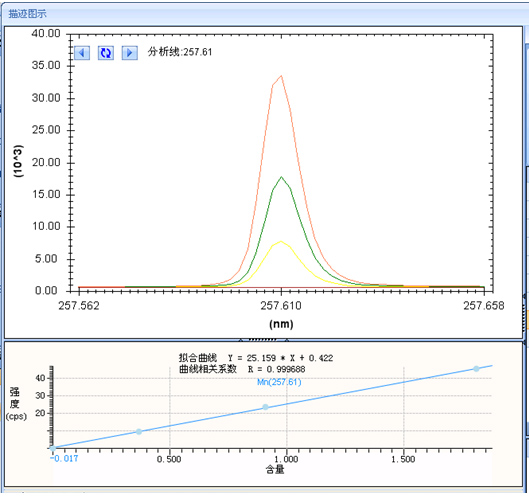Click the refresh icon above the spectrum plot

(106, 53)
